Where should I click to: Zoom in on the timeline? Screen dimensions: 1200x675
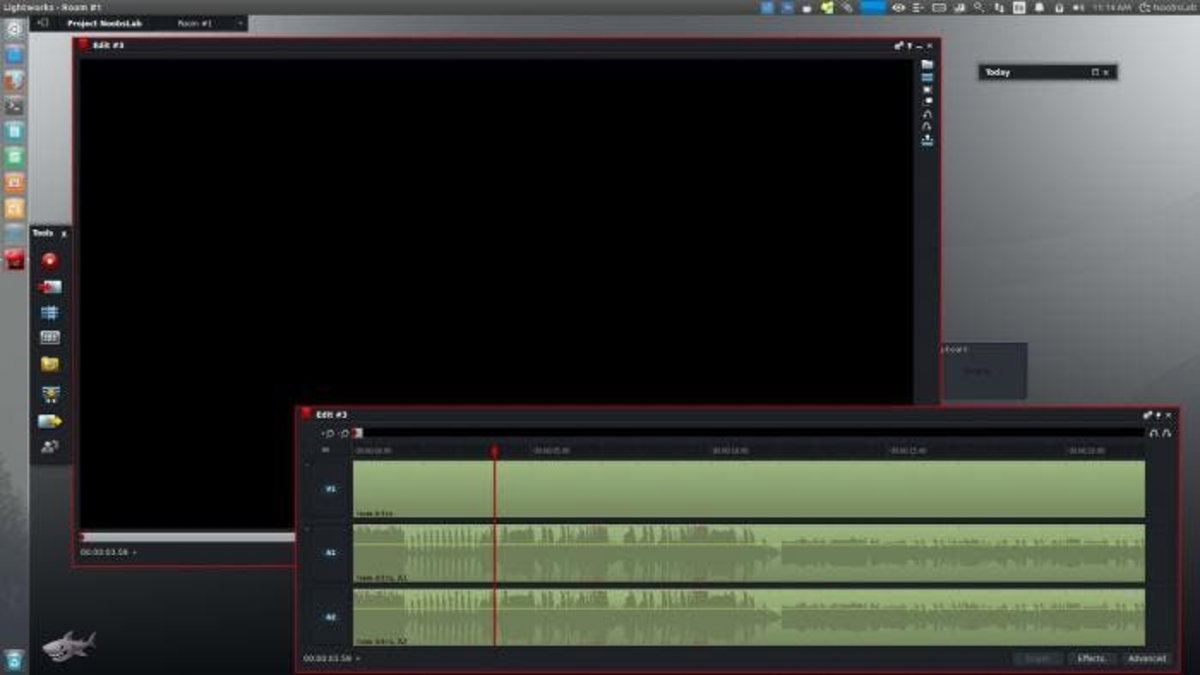click(x=327, y=433)
